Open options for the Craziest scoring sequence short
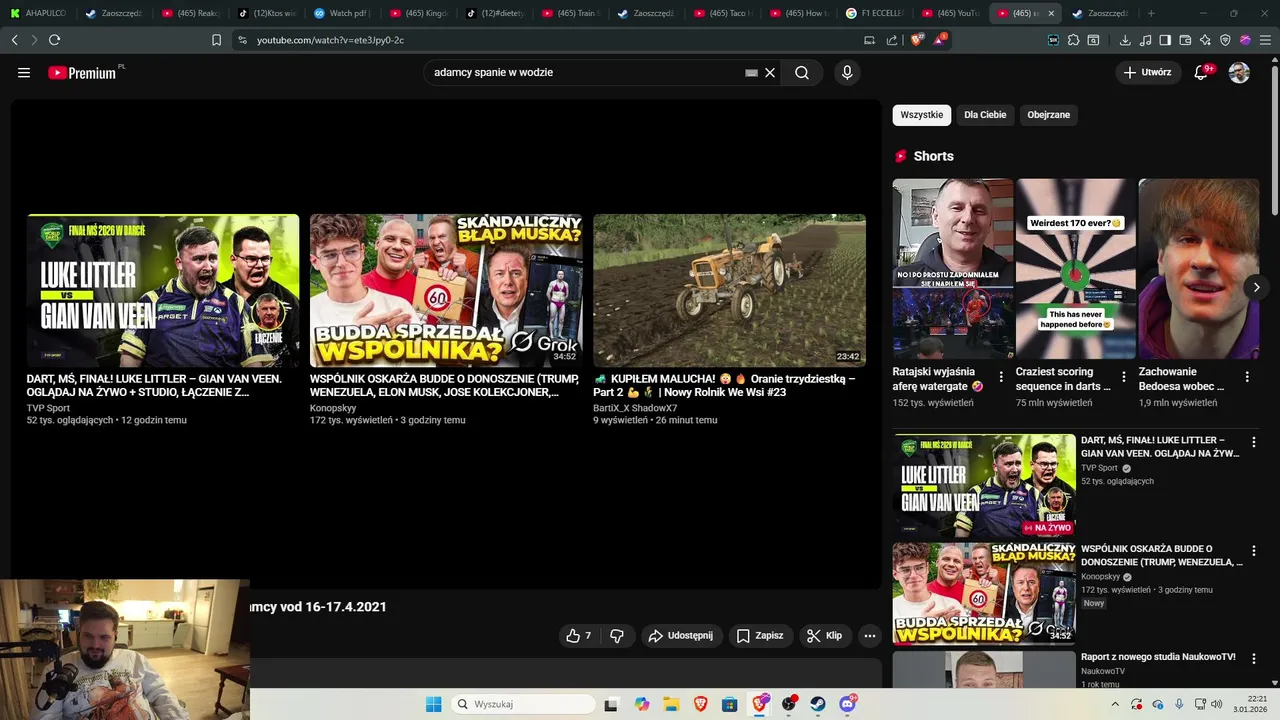Viewport: 1280px width, 720px height. point(1124,377)
